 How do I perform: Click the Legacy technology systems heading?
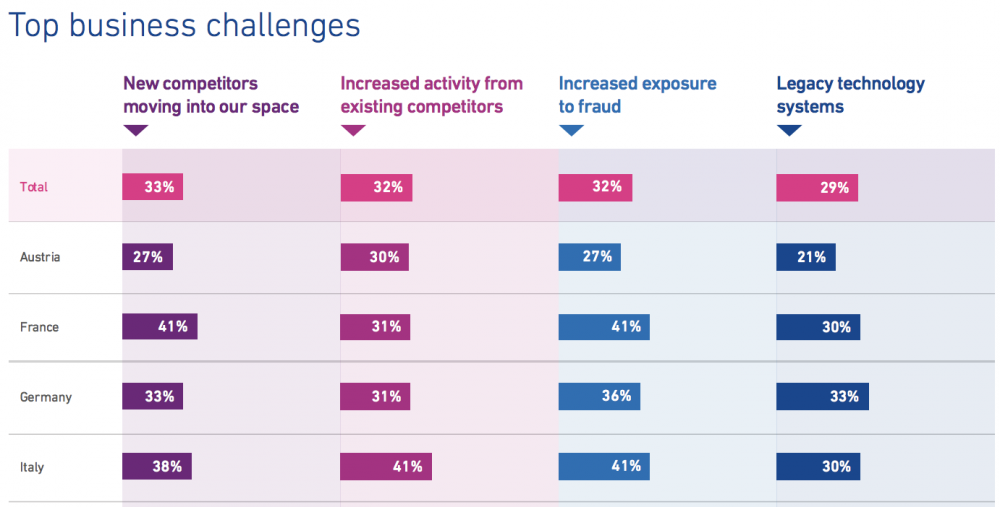click(851, 95)
